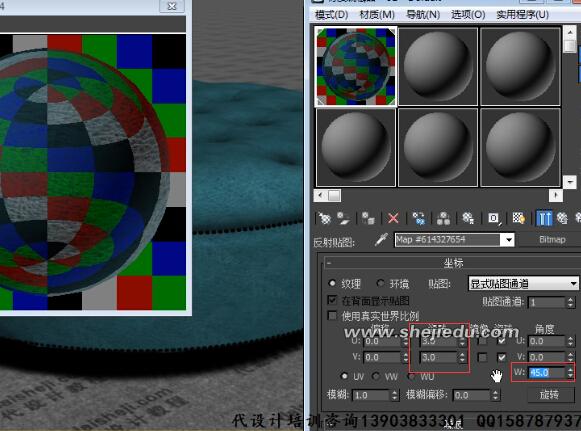Toggle Show Shaded Material in Viewport icon
This screenshot has width=581, height=431.
(x=518, y=218)
